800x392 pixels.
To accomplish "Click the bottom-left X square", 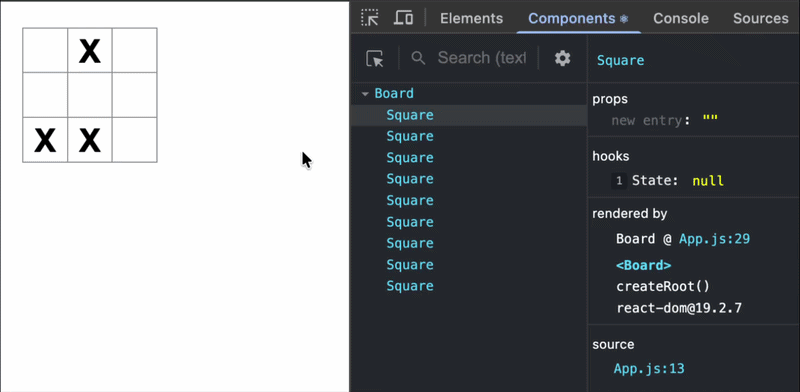I will [45, 140].
